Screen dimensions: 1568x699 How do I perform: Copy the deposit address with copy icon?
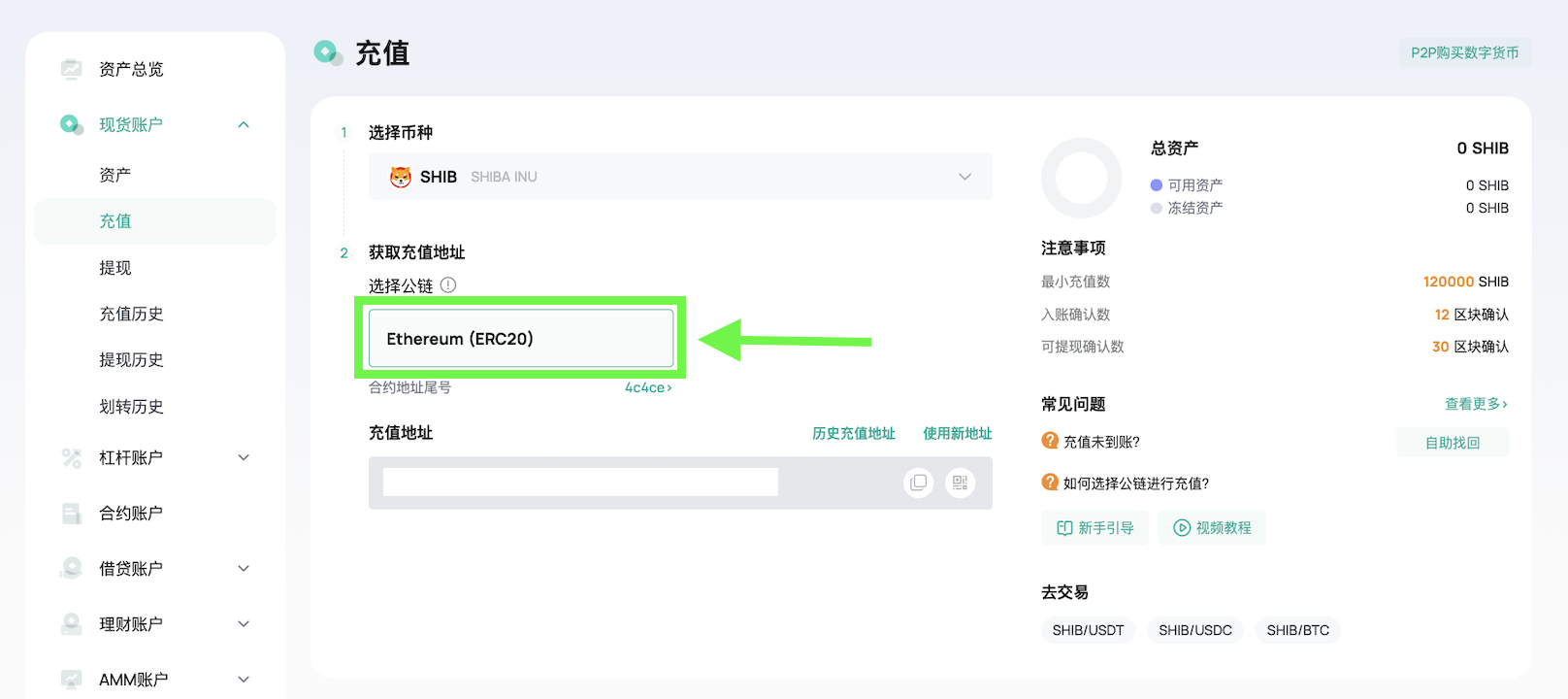[x=918, y=483]
